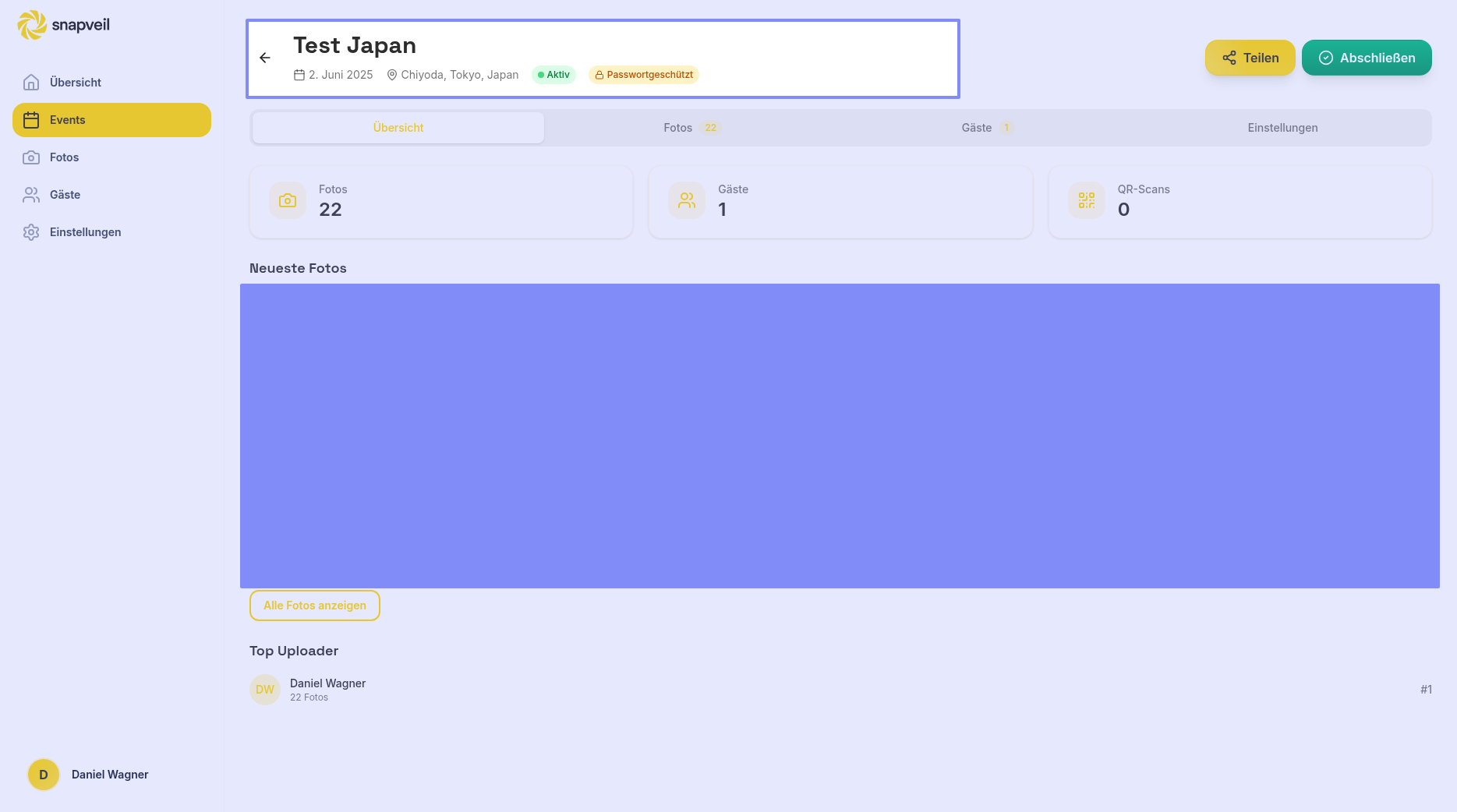This screenshot has height=812, width=1457.
Task: Click the camera icon in the sidebar
Action: click(31, 157)
